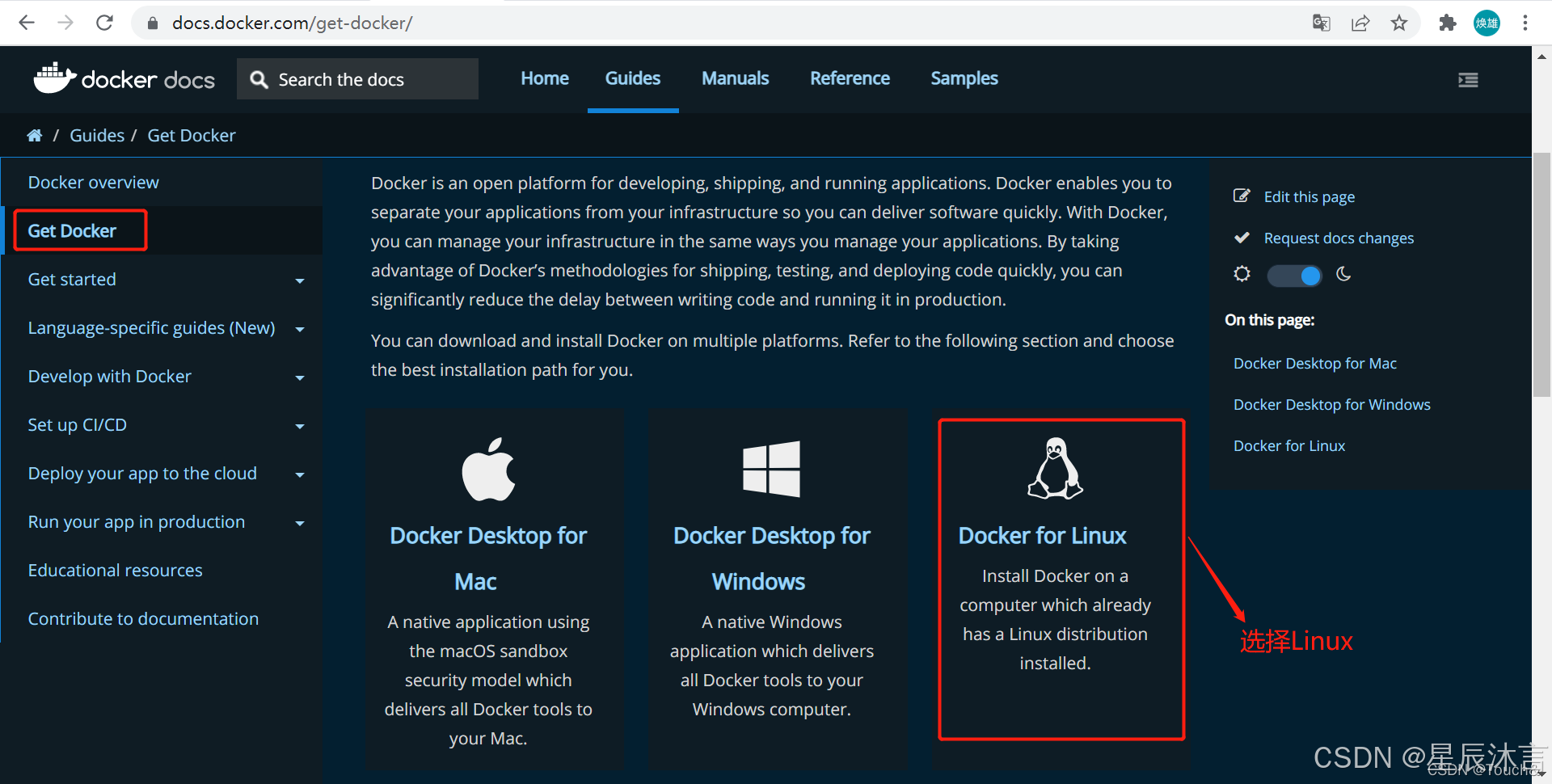This screenshot has height=784, width=1552.
Task: Click the scrollbar up arrow
Action: pyautogui.click(x=1541, y=57)
